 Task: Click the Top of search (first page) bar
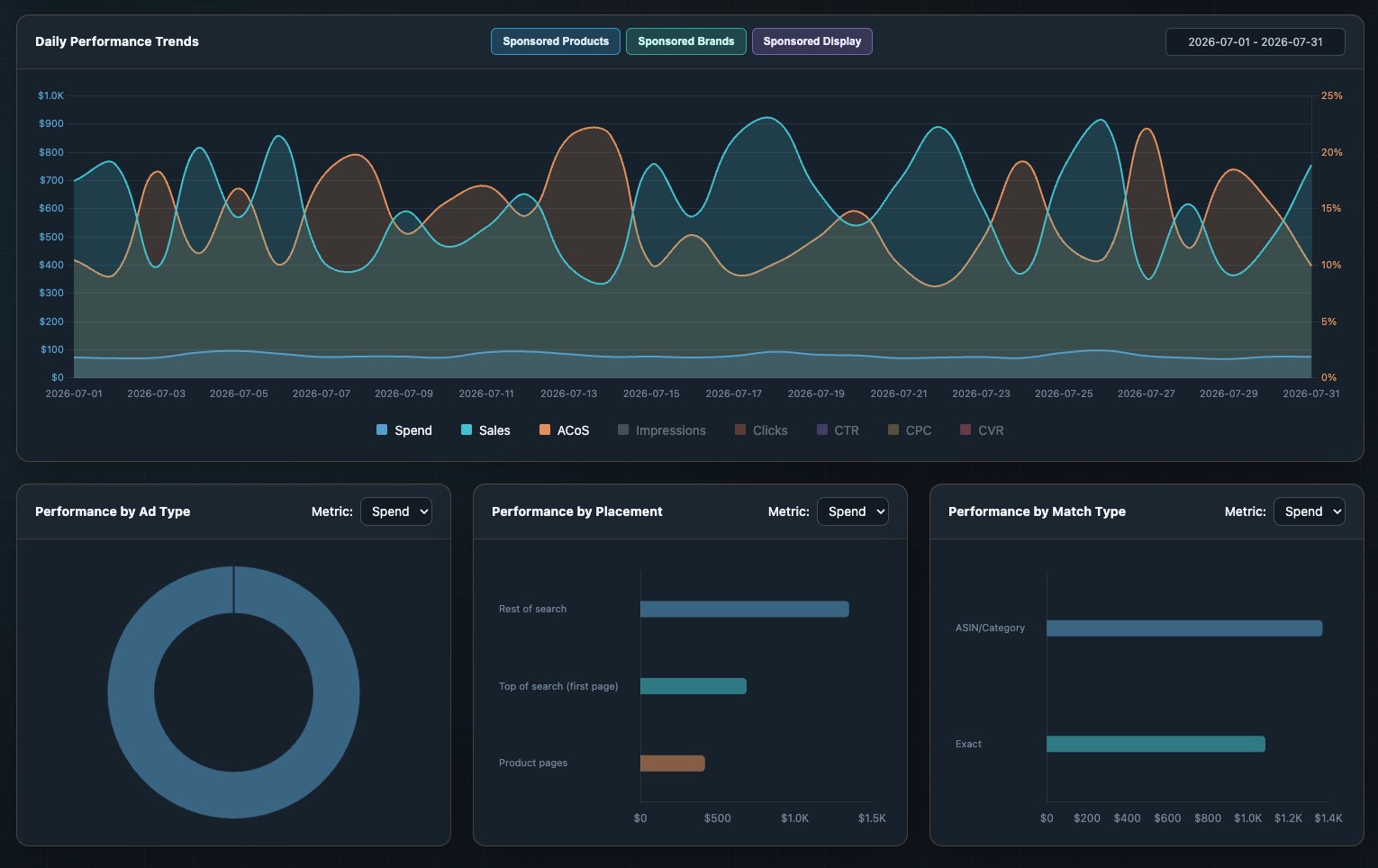tap(694, 686)
